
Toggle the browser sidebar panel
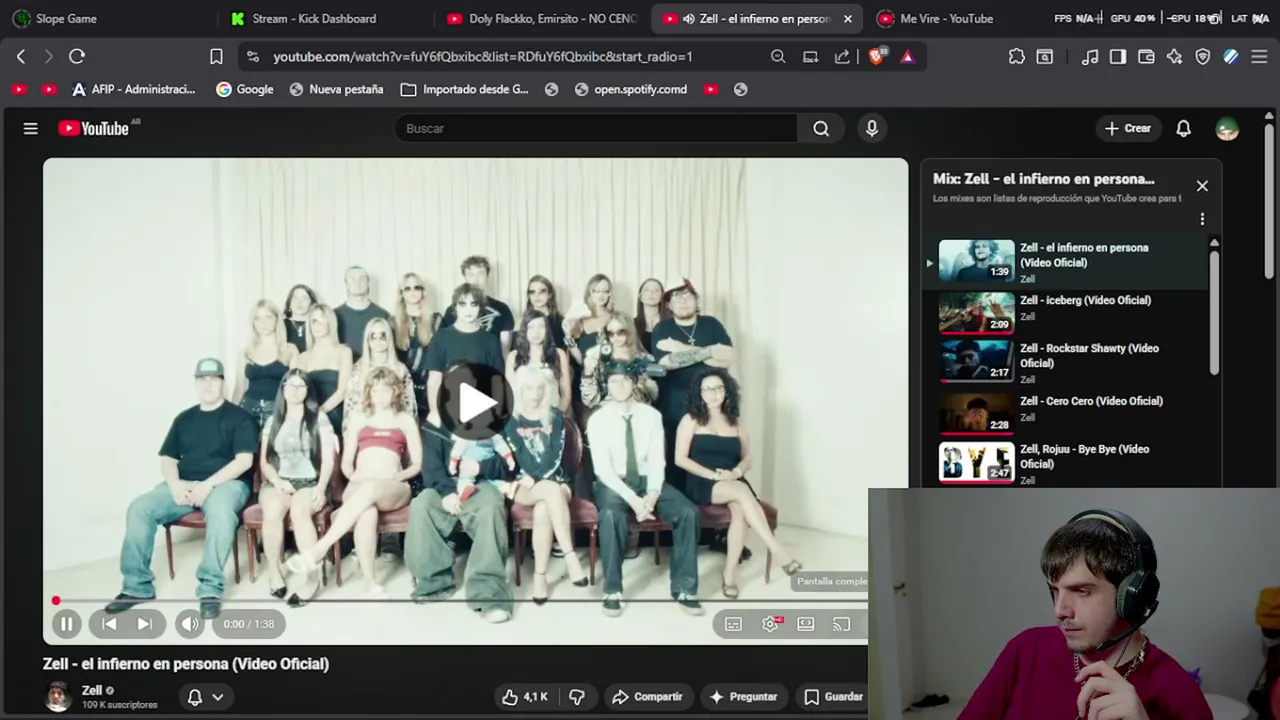point(1118,57)
